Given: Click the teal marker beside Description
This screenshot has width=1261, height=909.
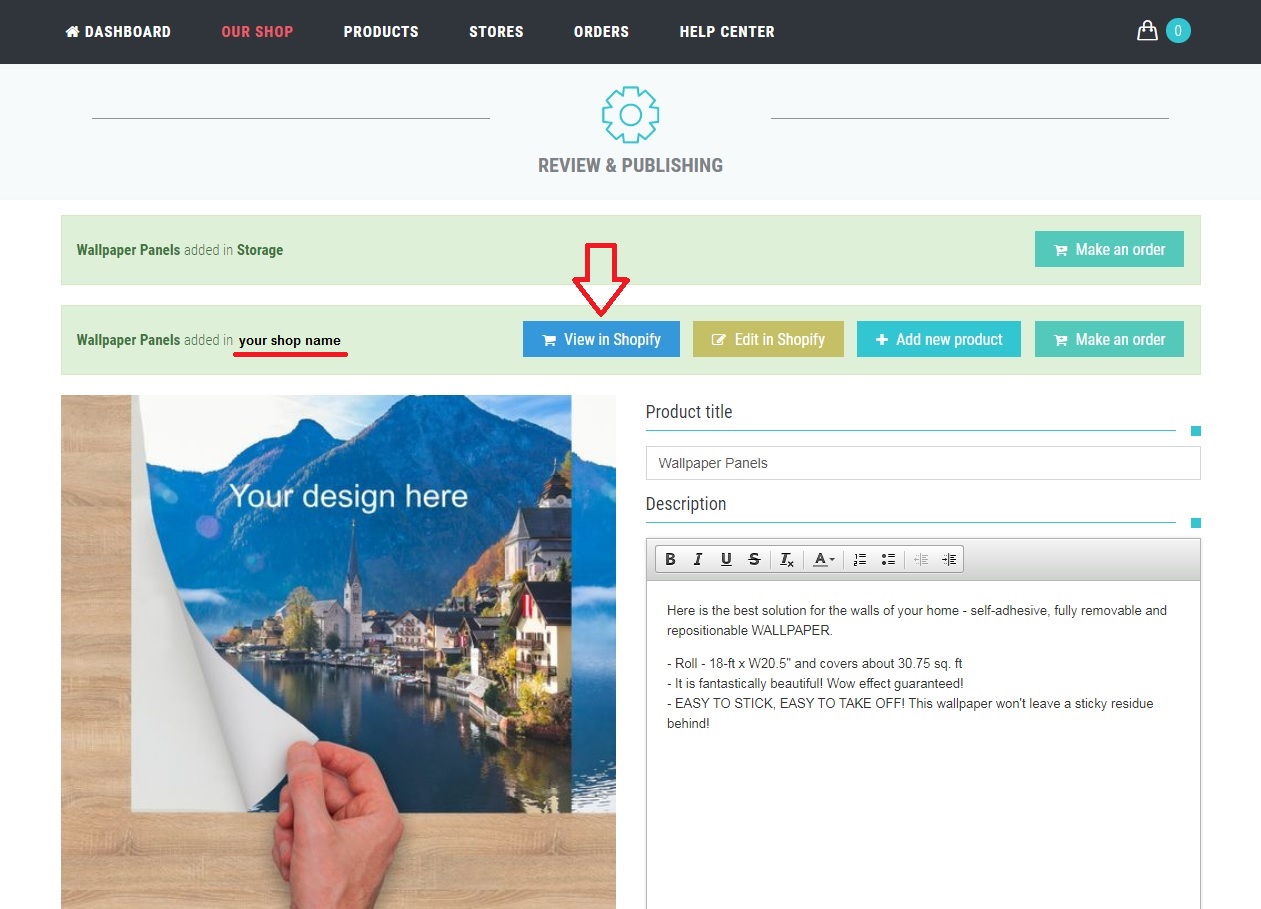Looking at the screenshot, I should 1196,523.
